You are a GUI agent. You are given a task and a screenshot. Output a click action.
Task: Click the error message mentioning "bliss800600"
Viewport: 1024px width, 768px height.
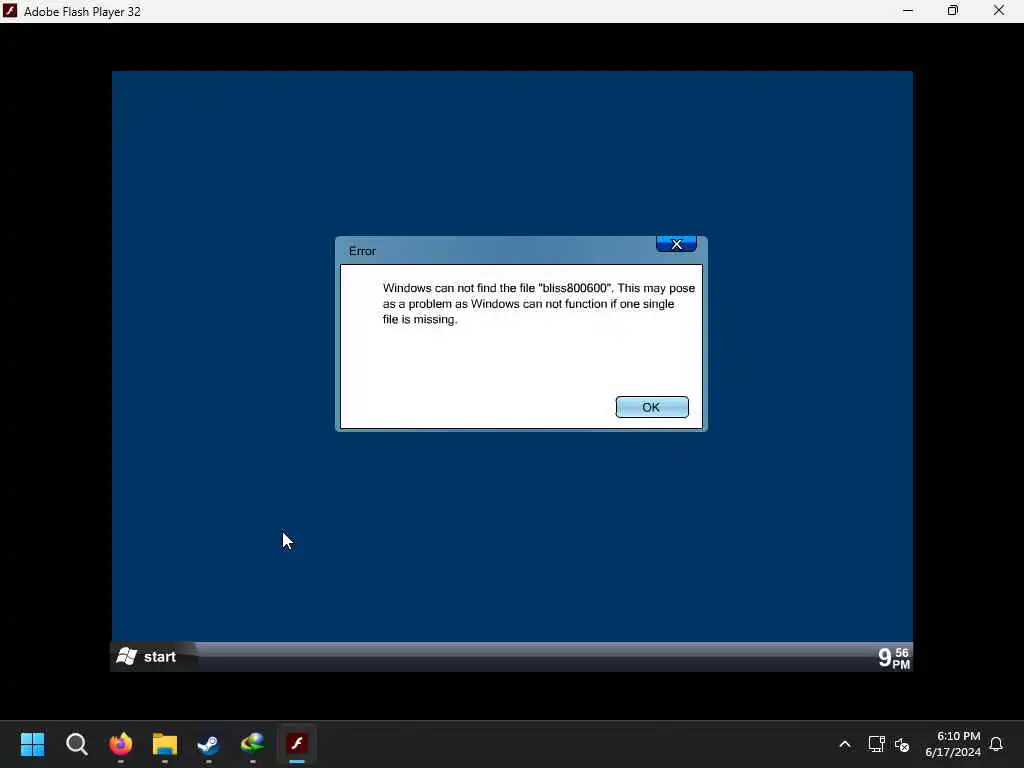538,304
